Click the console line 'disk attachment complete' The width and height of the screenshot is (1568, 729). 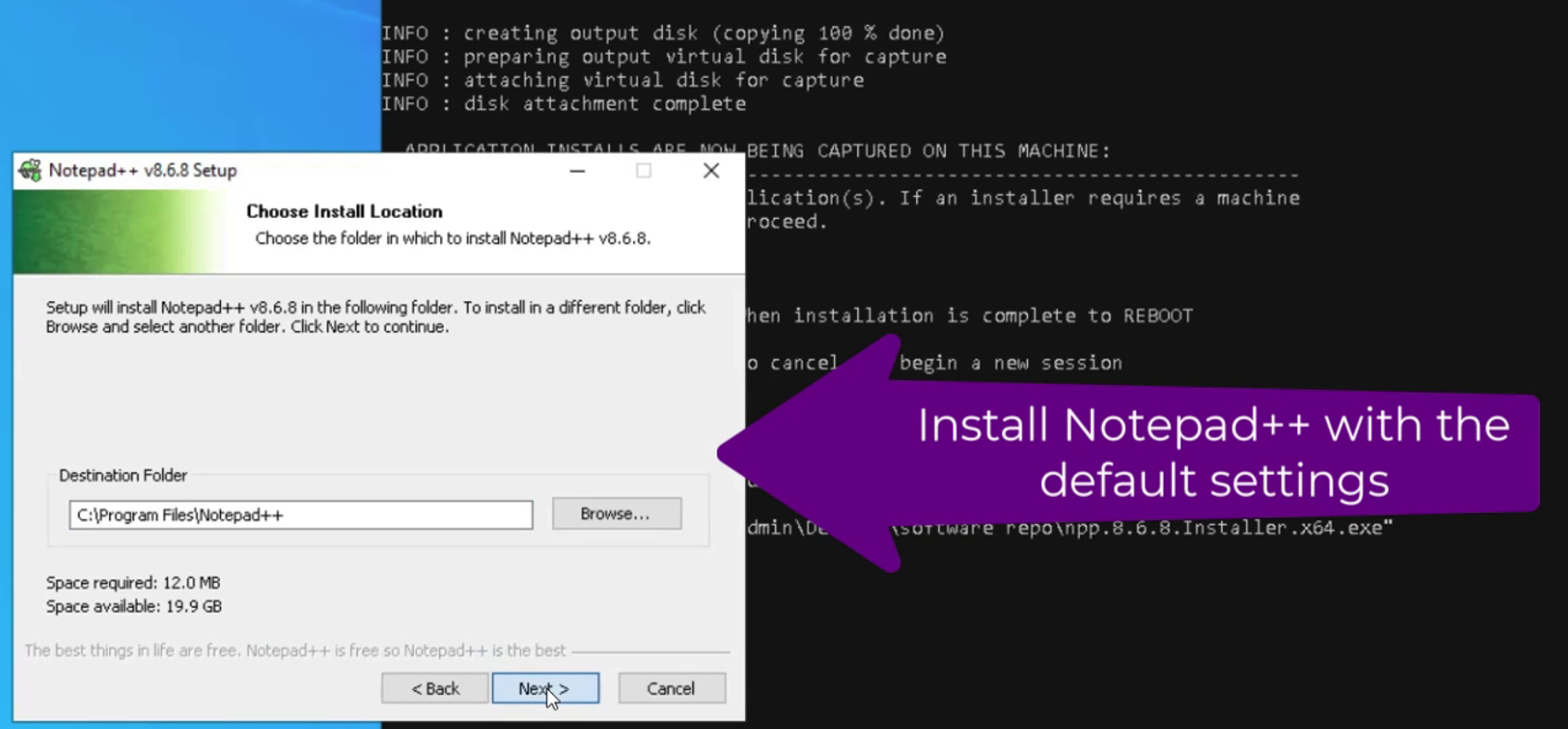(564, 103)
